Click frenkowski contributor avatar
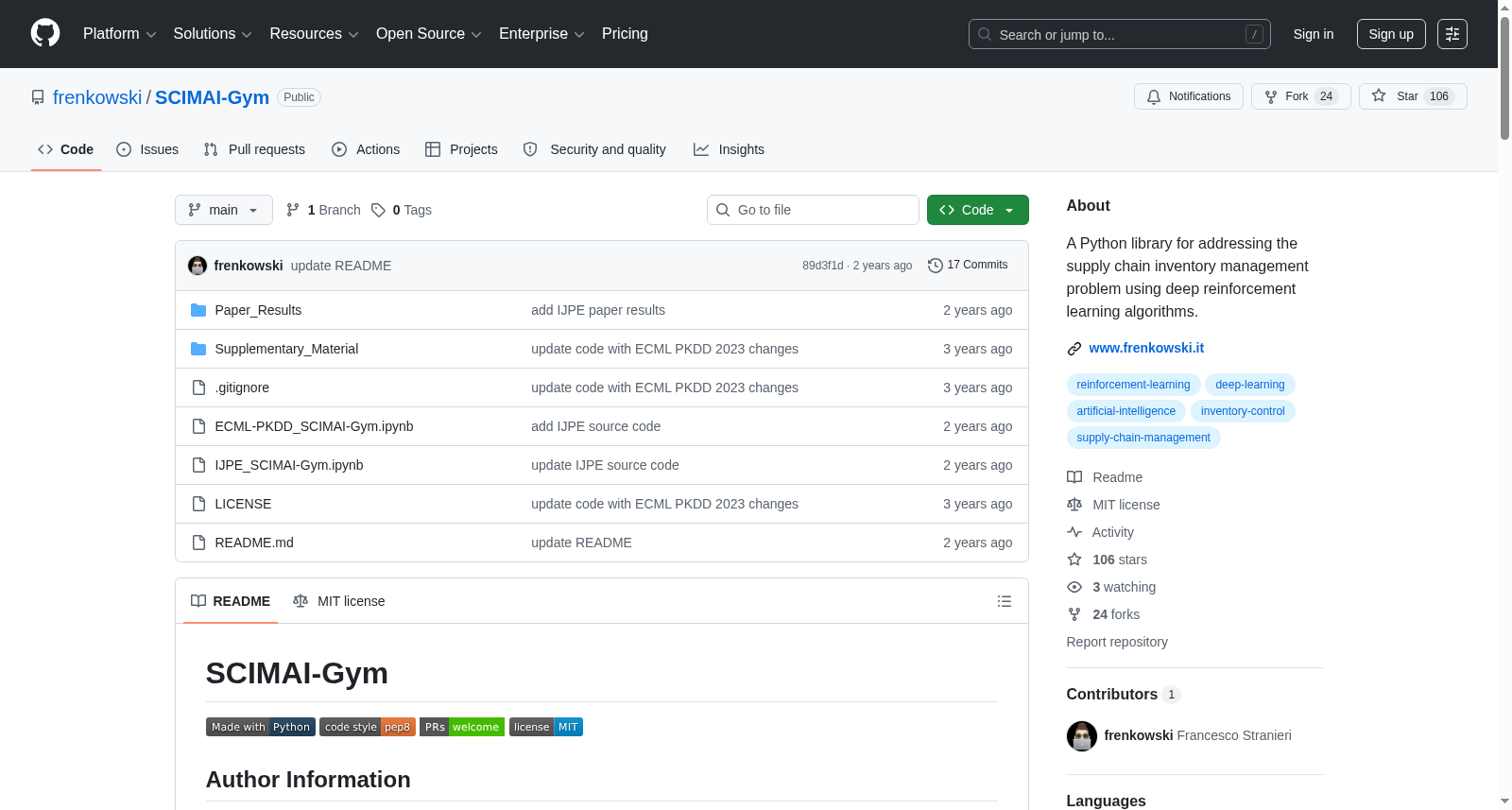Viewport: 1512px width, 810px height. click(1082, 735)
